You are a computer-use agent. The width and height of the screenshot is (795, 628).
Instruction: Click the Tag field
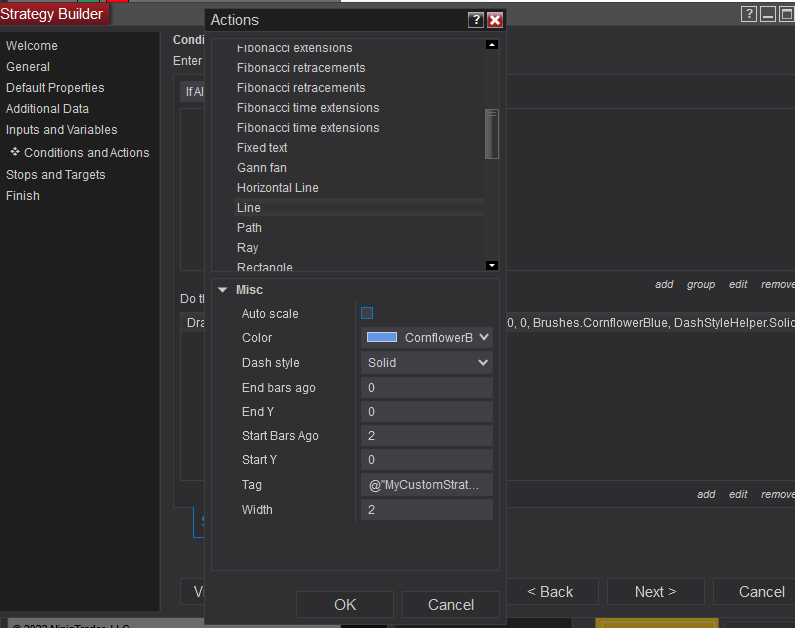click(x=427, y=485)
